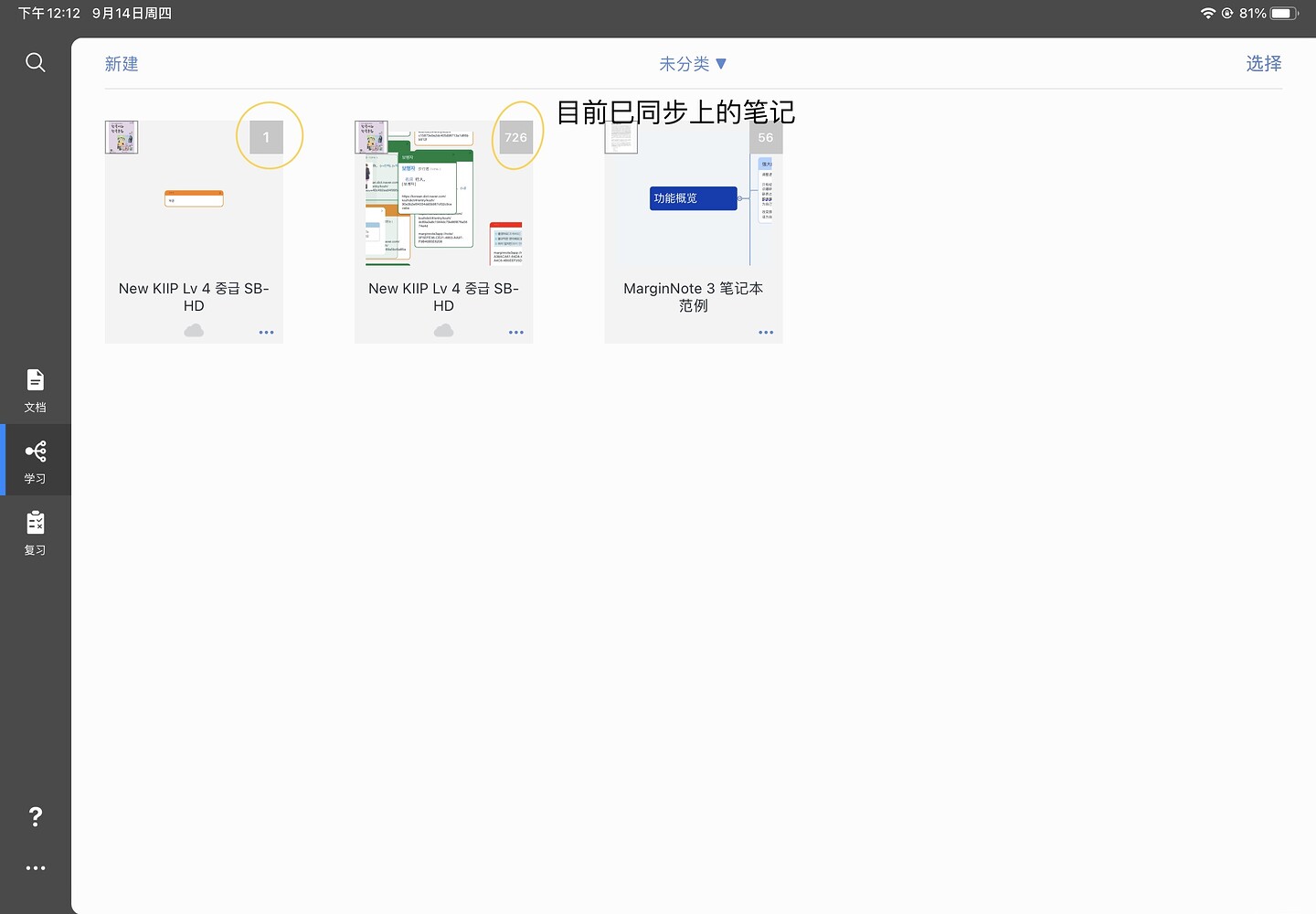
Task: Enter selection mode with 选择
Action: point(1264,64)
